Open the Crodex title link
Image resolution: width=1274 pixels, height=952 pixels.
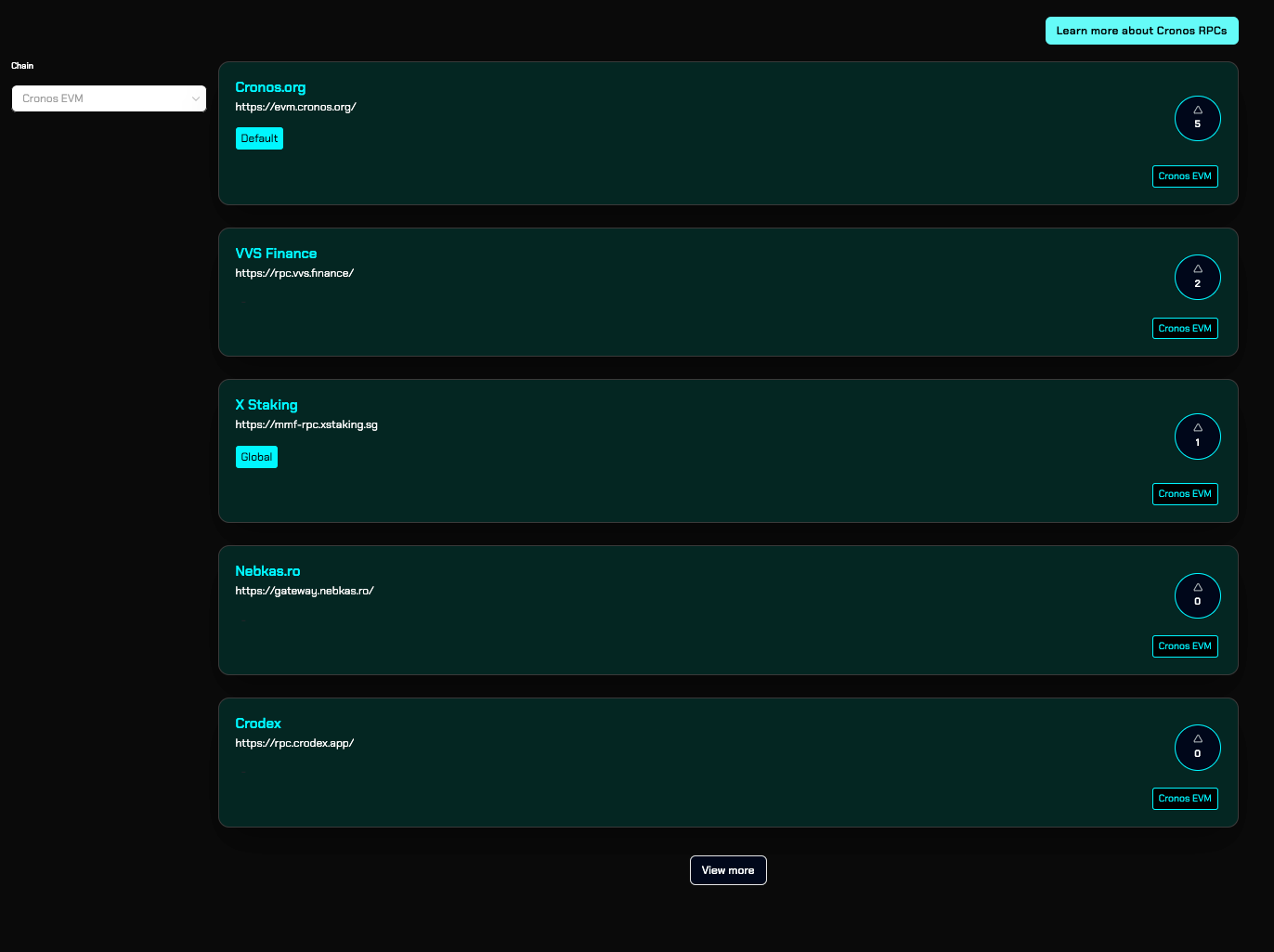pyautogui.click(x=258, y=724)
